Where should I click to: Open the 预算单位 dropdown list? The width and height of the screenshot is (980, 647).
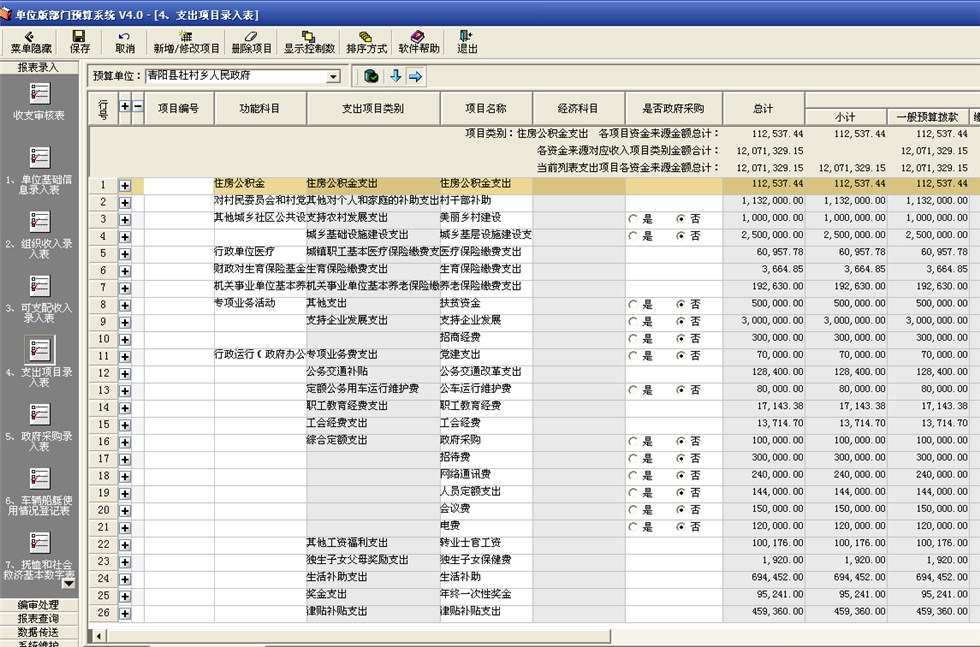(x=333, y=76)
